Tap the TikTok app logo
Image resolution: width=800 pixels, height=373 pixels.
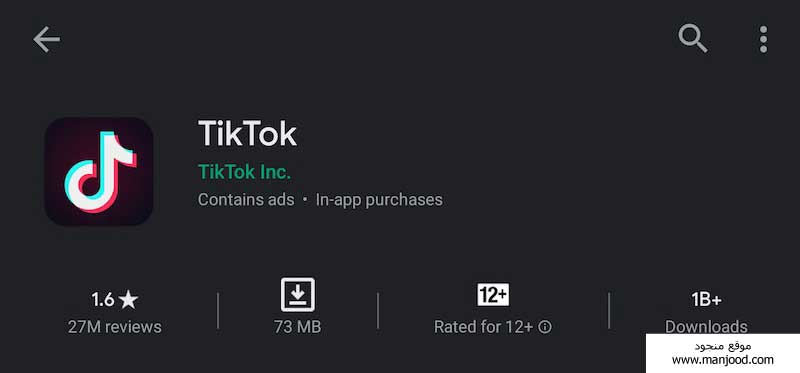tap(98, 171)
